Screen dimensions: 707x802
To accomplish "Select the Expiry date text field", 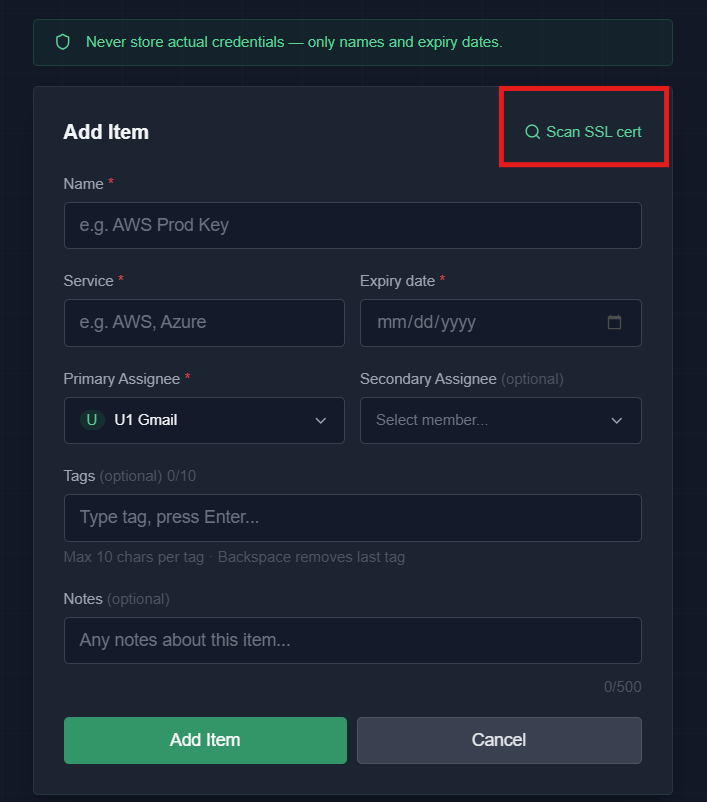I will pos(480,322).
